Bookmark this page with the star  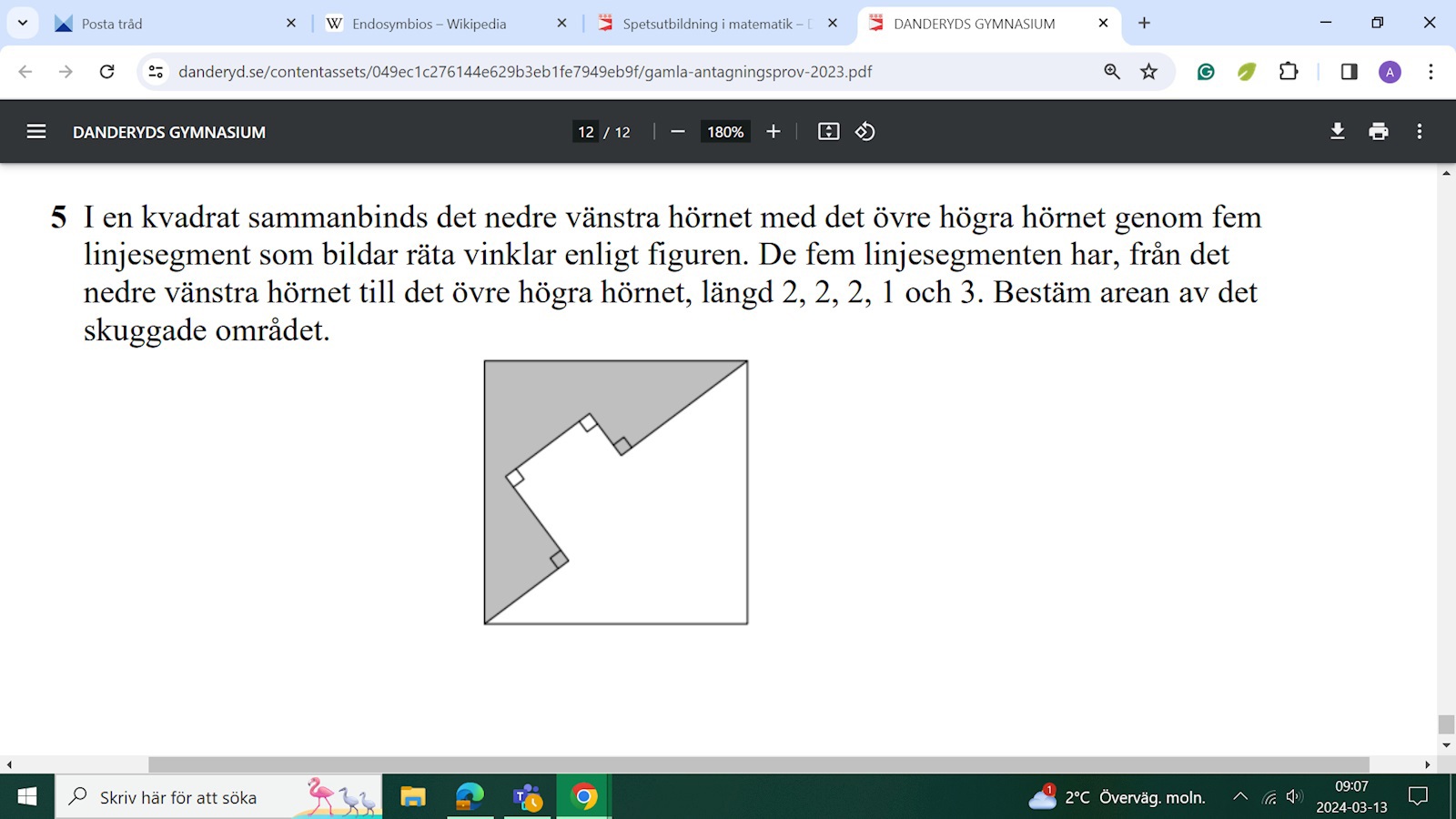[x=1148, y=72]
